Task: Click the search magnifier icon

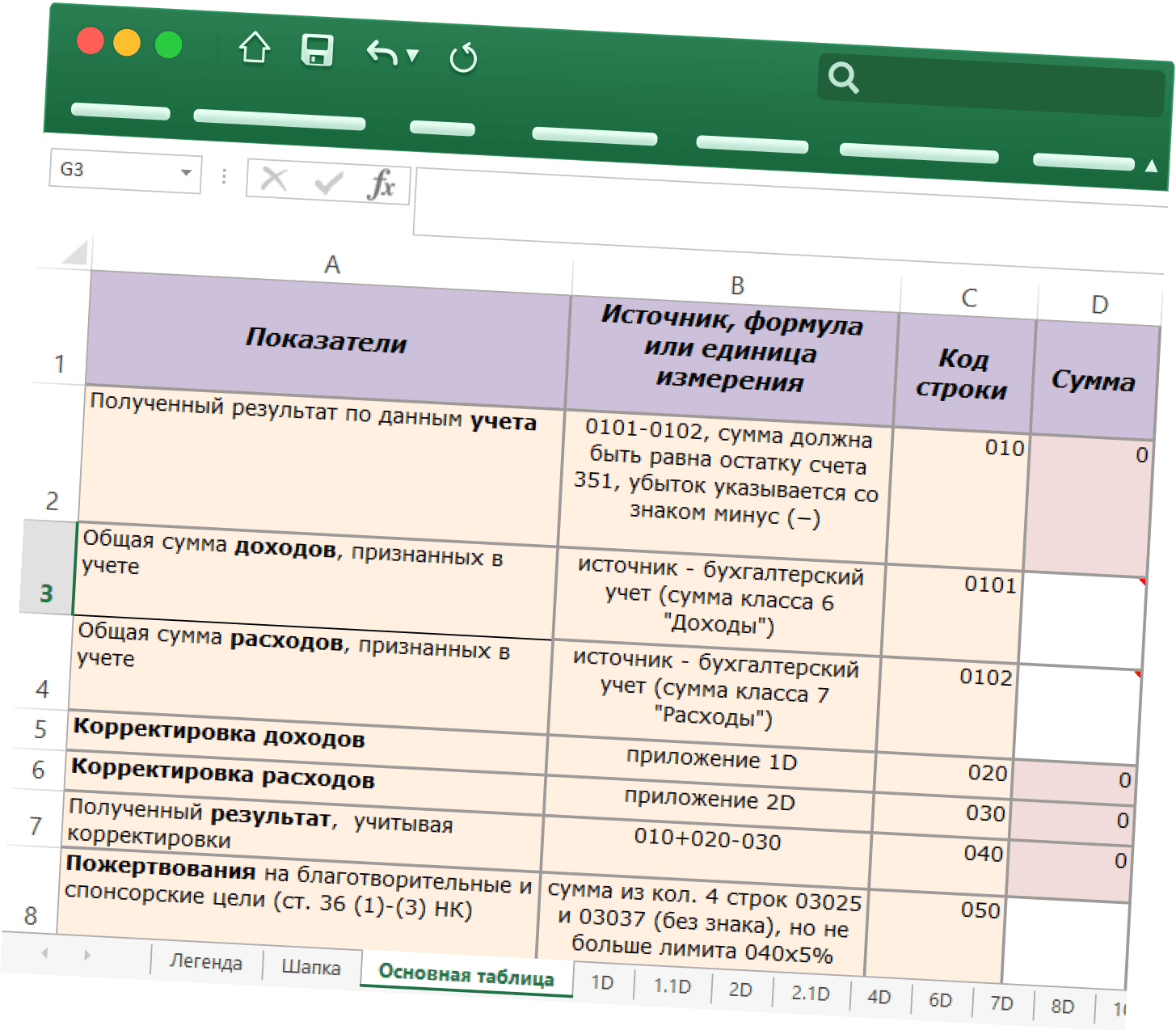Action: coord(842,78)
